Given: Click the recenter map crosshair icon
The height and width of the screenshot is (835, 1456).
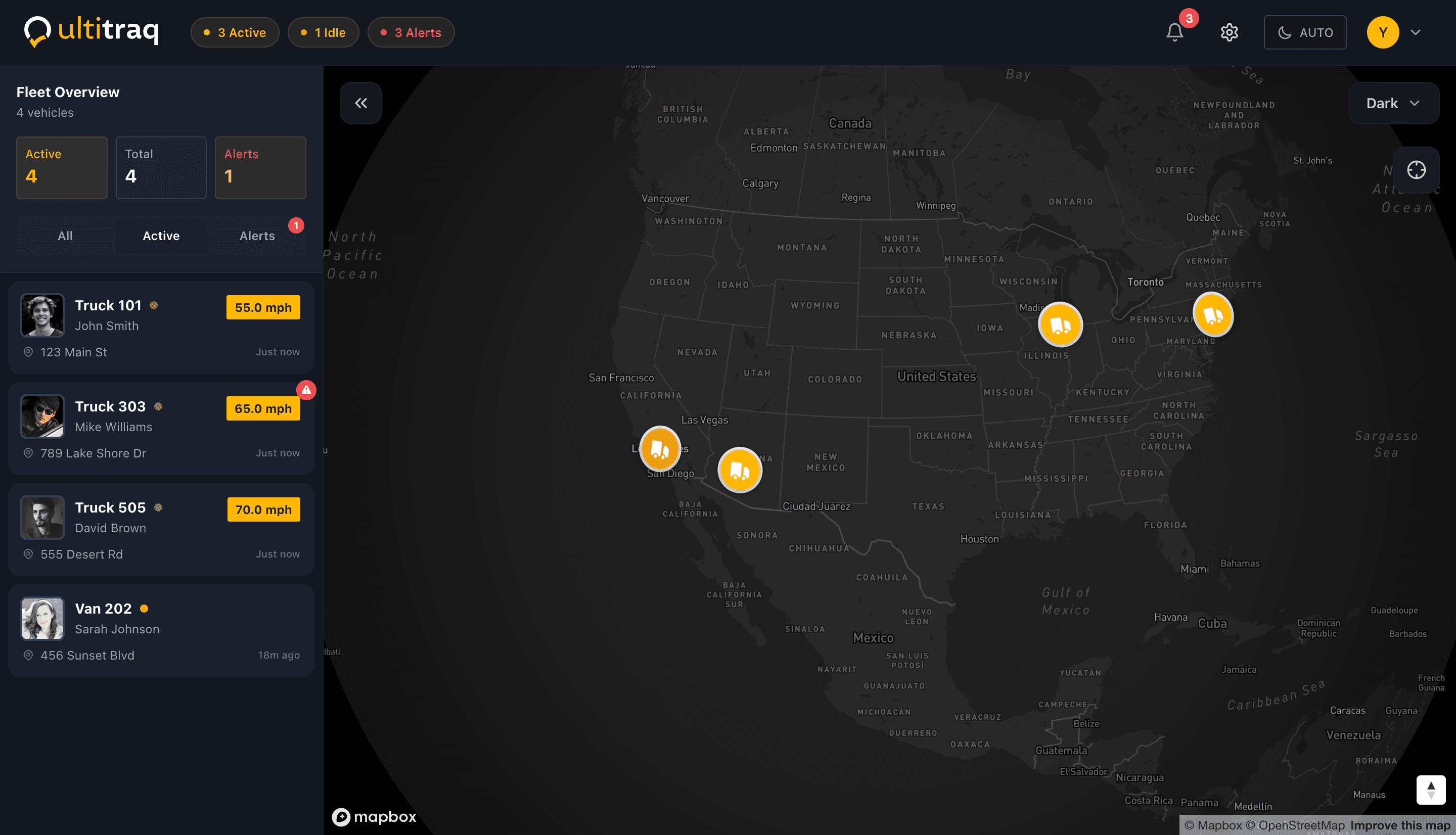Looking at the screenshot, I should click(x=1416, y=170).
